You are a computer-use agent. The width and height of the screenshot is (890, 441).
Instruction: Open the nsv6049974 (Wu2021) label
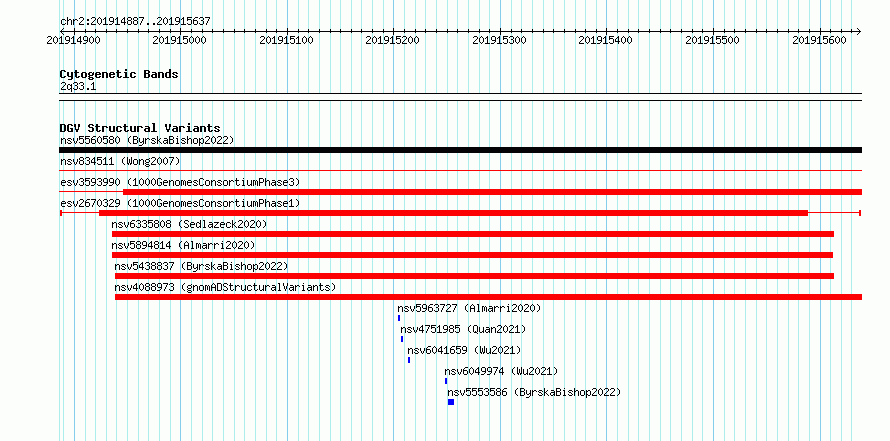[x=501, y=371]
